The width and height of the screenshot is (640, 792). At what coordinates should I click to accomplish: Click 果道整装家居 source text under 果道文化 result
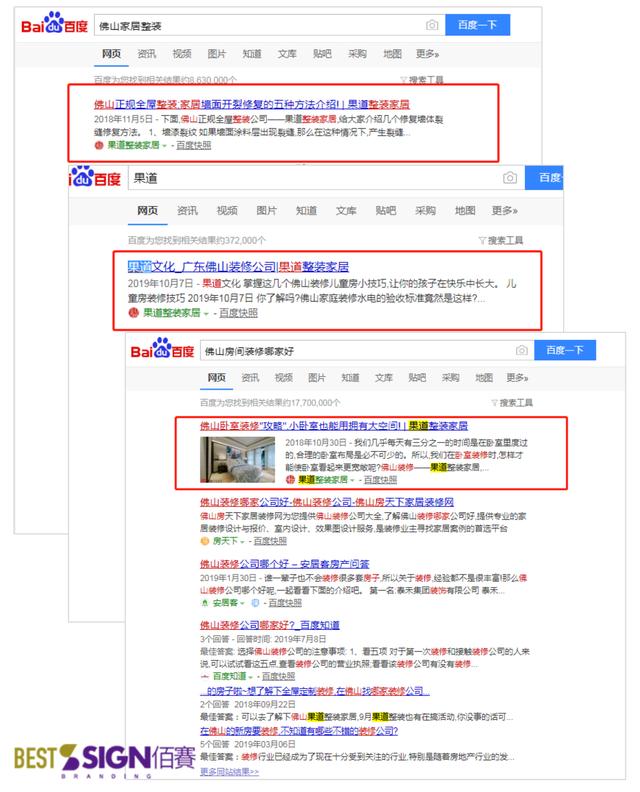point(172,313)
